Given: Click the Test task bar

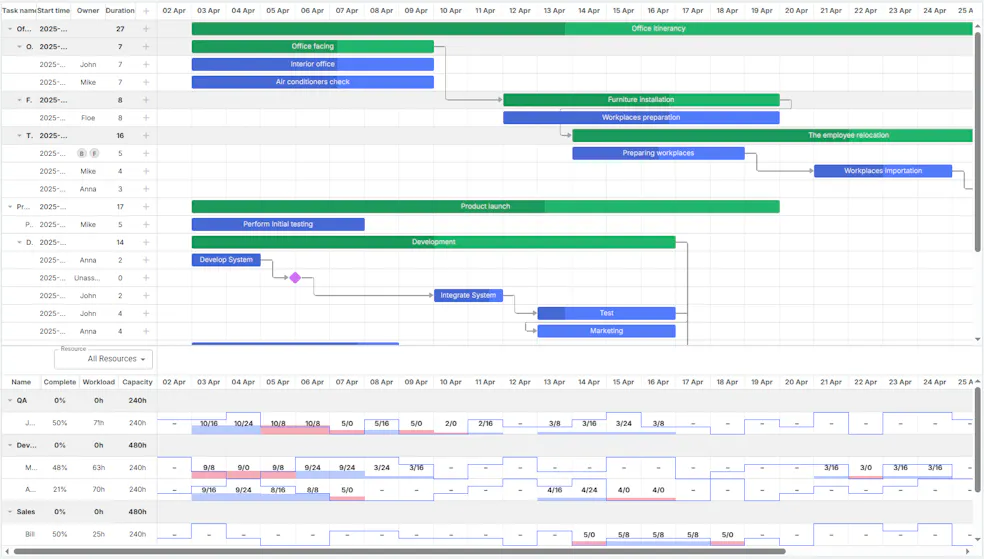Looking at the screenshot, I should [x=607, y=313].
